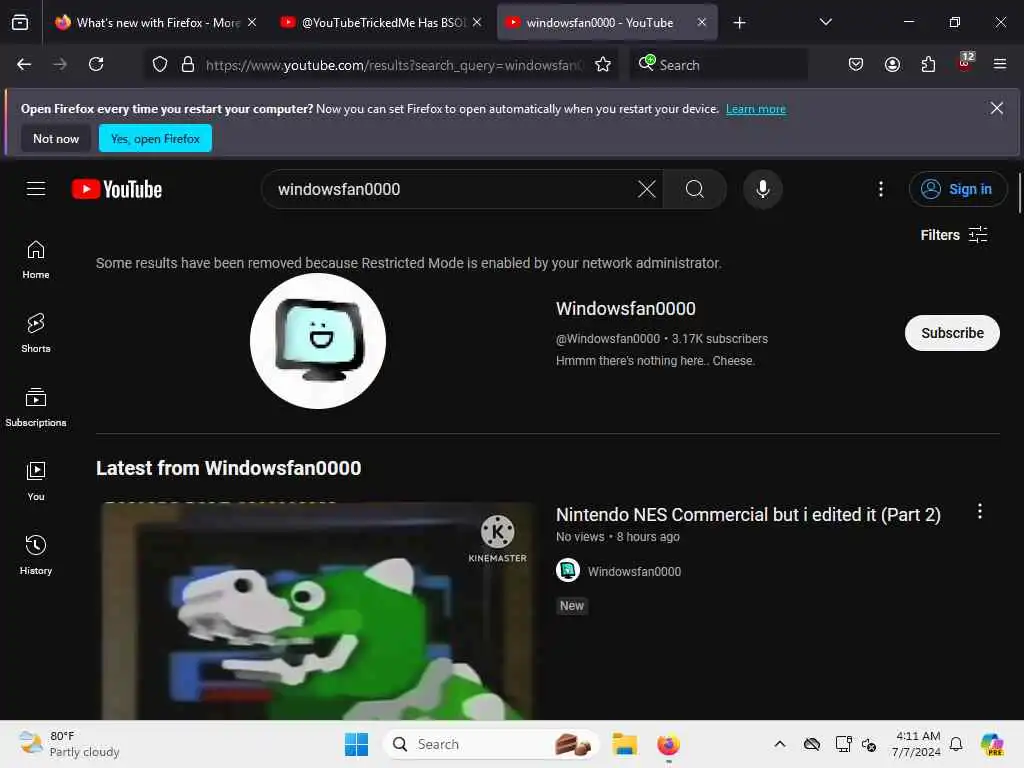Bookmark this page with the star
1024x768 pixels.
point(603,64)
